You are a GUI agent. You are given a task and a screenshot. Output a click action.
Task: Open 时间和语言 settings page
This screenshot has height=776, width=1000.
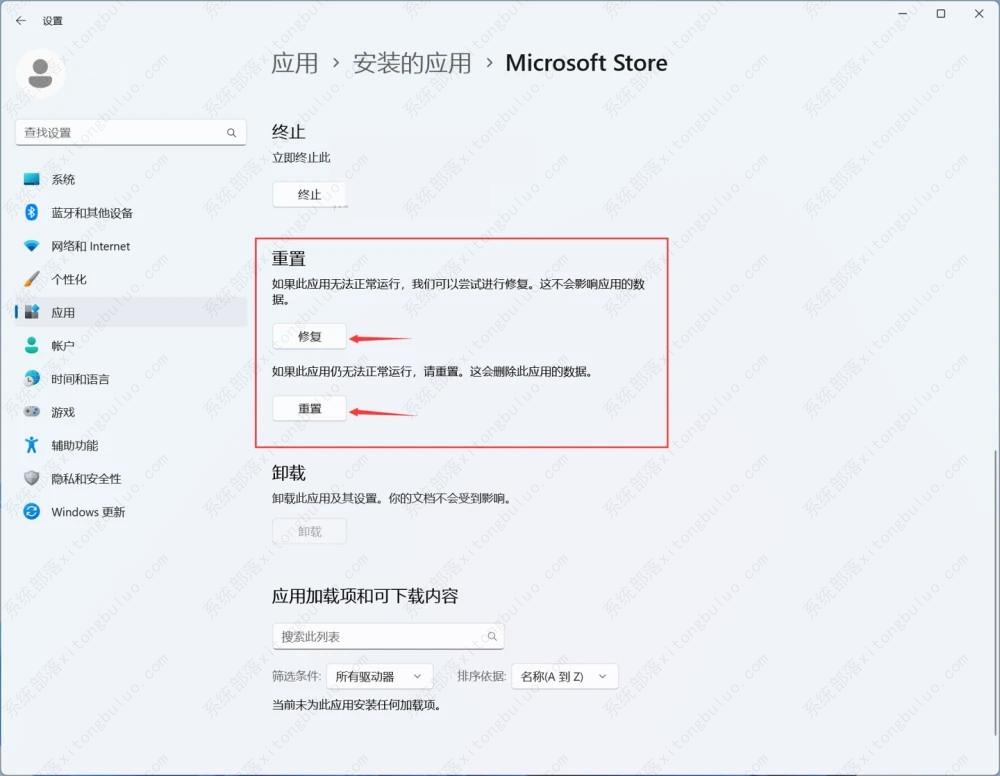tap(80, 379)
